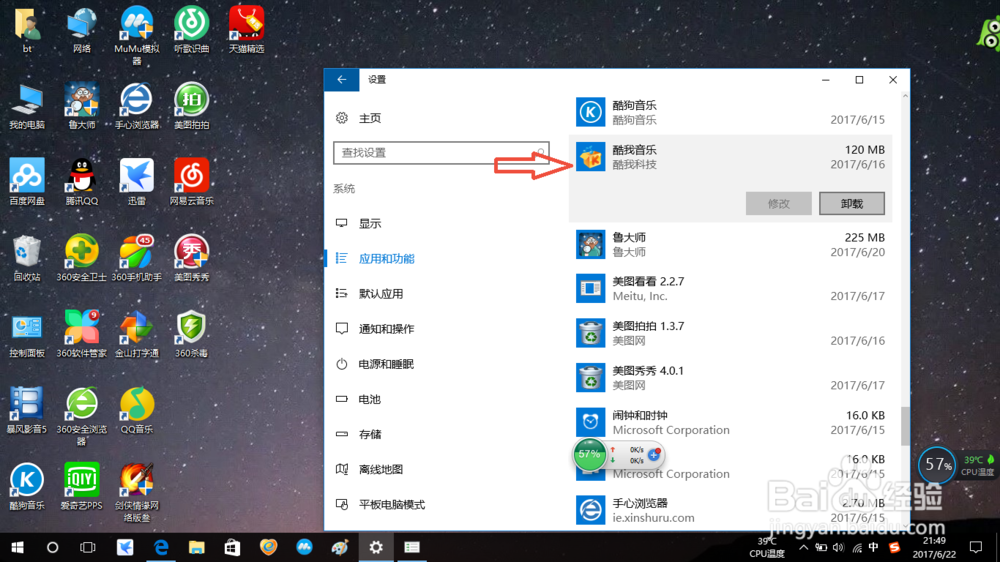
Task: Go back with the Settings back arrow
Action: [341, 80]
